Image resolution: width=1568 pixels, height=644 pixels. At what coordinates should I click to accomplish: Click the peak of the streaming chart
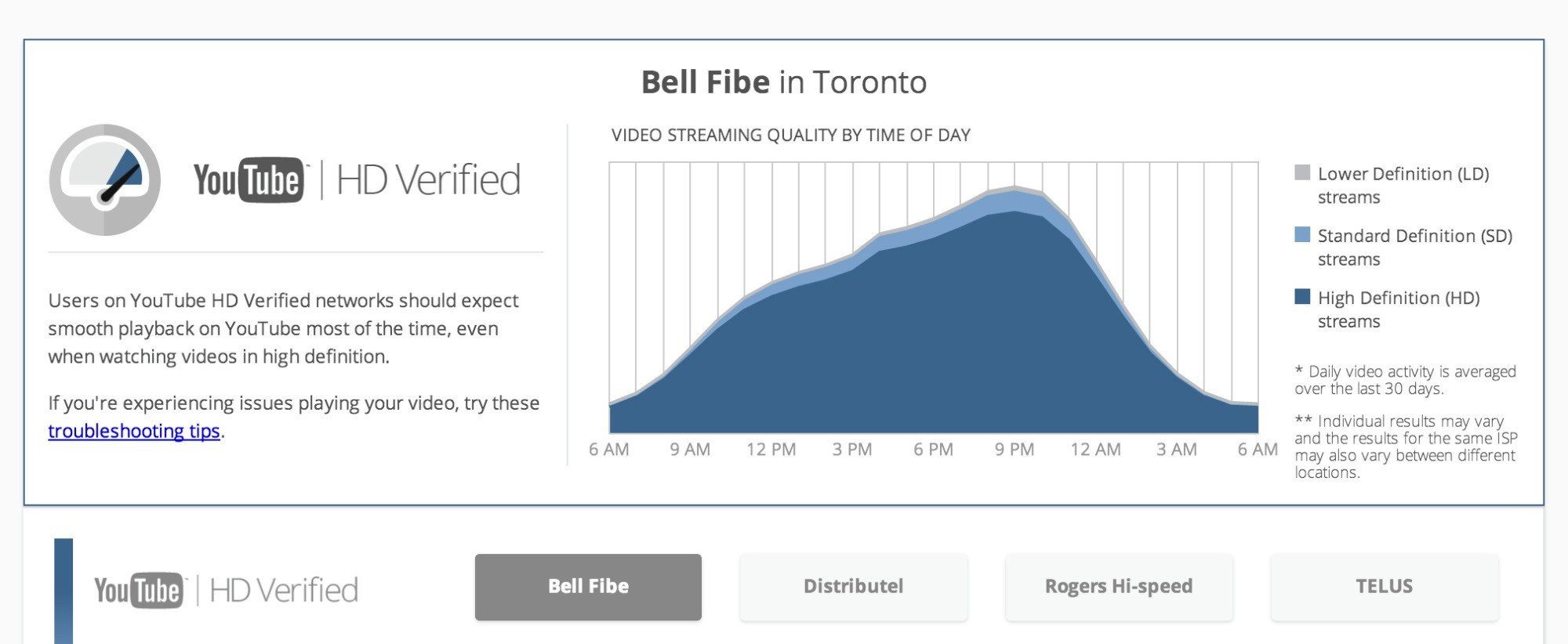pyautogui.click(x=1014, y=189)
